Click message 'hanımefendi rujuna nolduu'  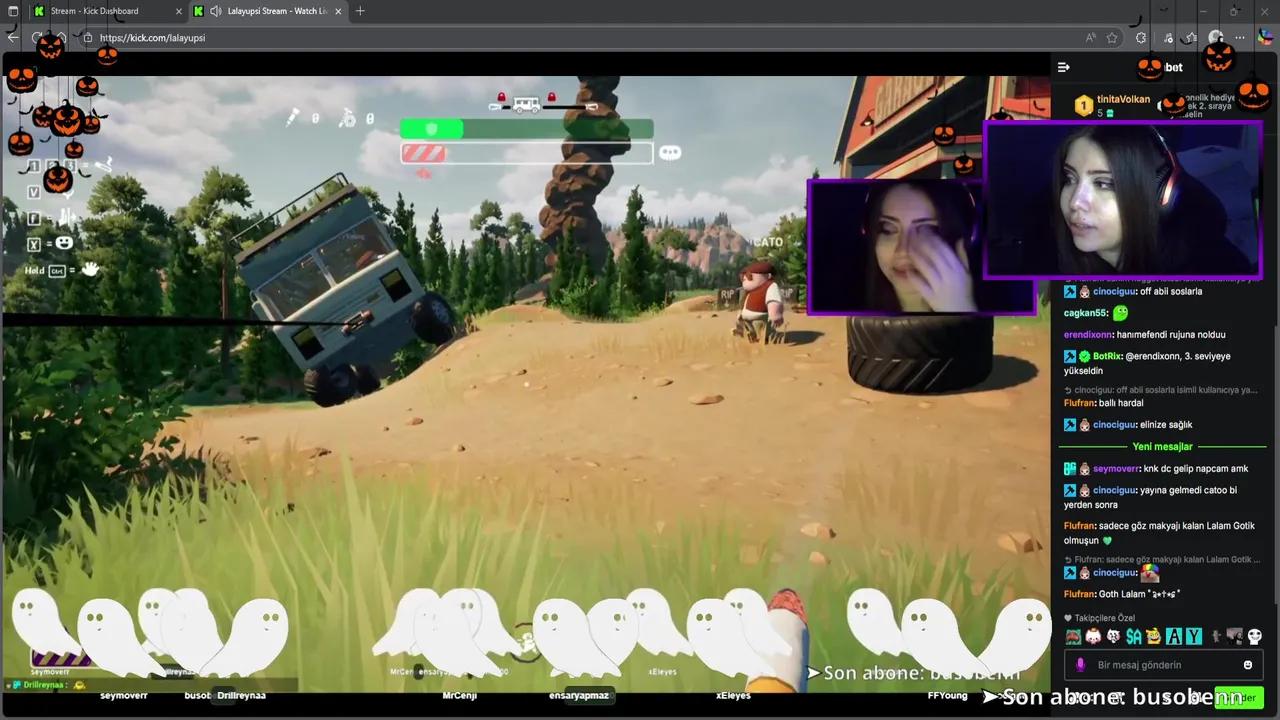click(x=1172, y=335)
